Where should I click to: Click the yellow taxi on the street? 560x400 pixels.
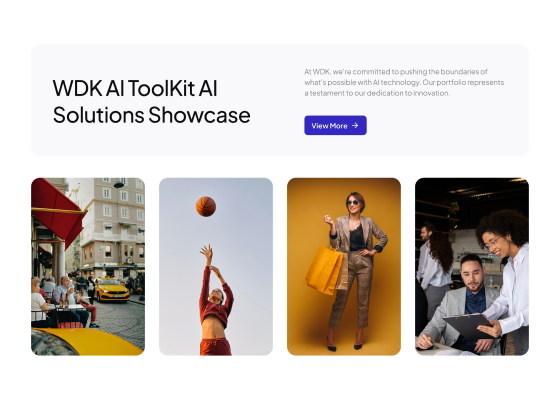pyautogui.click(x=111, y=289)
